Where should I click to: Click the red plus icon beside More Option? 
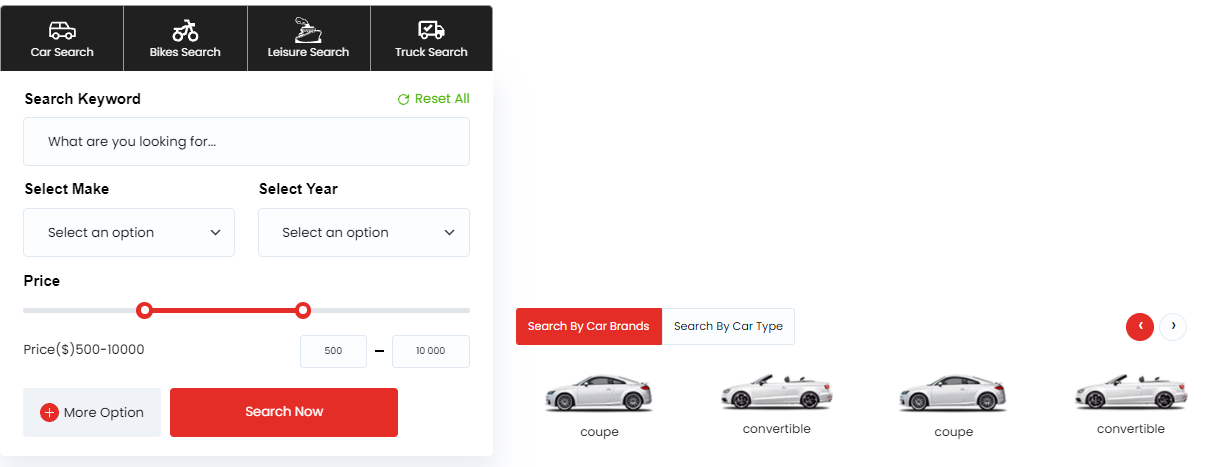pos(50,413)
